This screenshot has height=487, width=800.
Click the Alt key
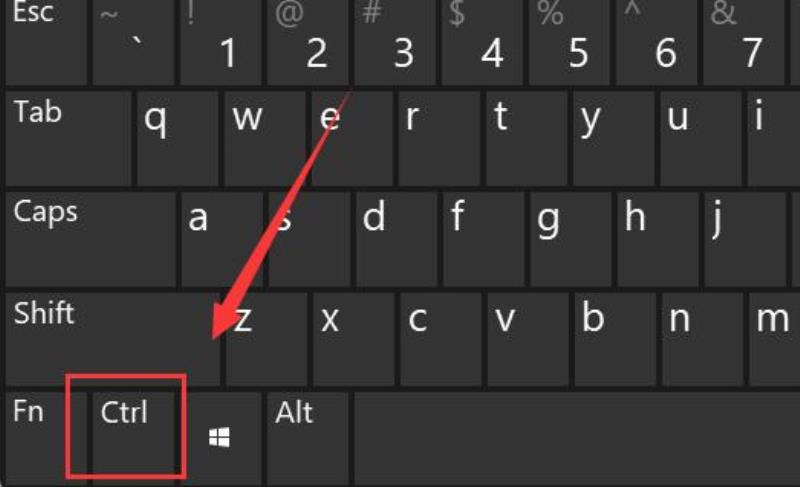pyautogui.click(x=308, y=438)
